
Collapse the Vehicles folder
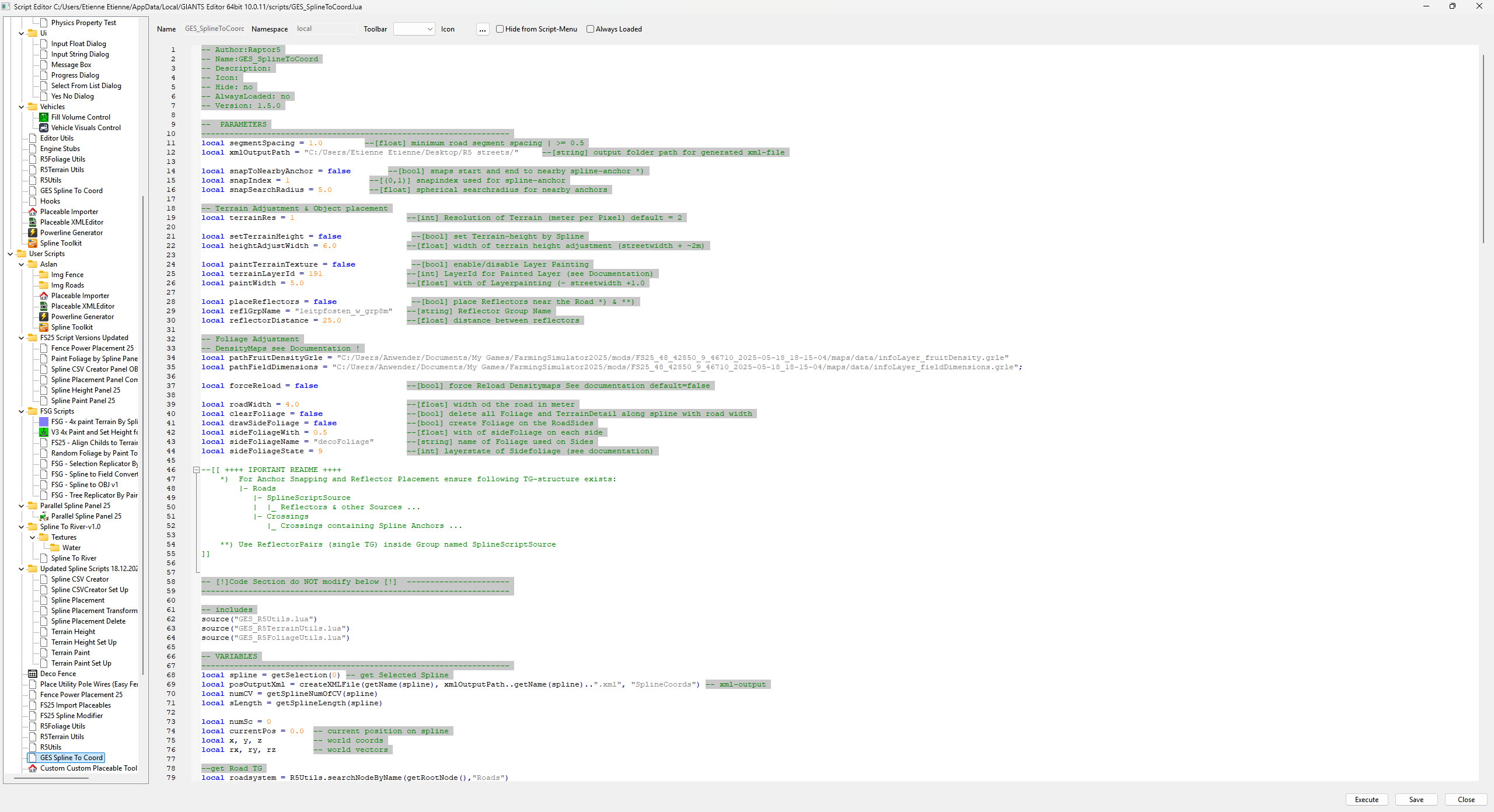pyautogui.click(x=22, y=107)
